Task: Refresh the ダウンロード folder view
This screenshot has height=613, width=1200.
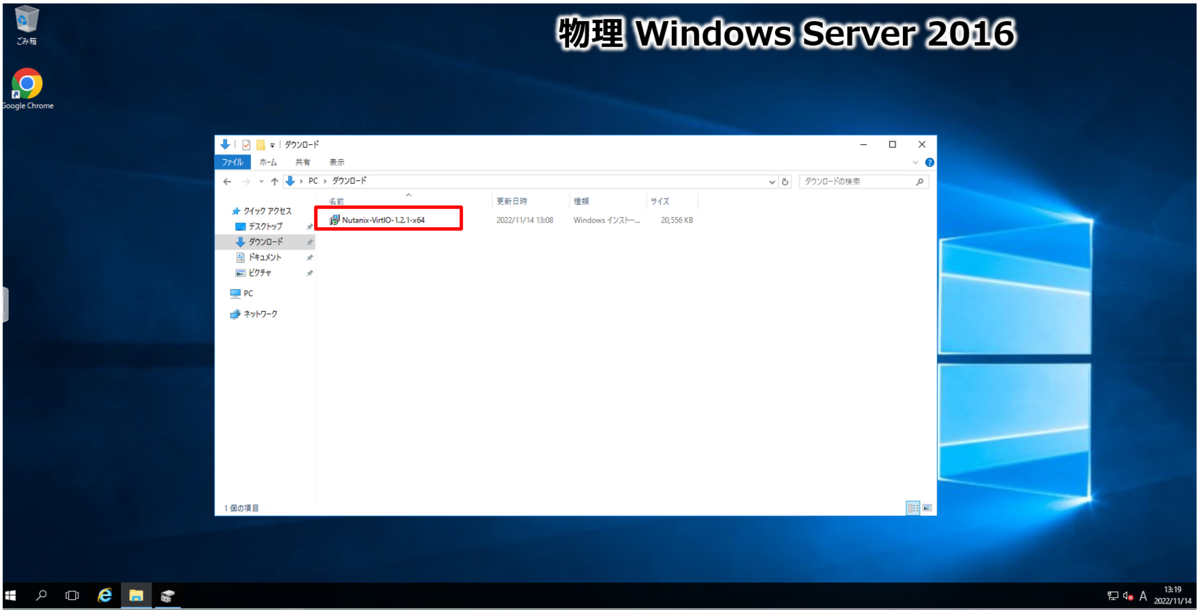Action: coord(785,182)
